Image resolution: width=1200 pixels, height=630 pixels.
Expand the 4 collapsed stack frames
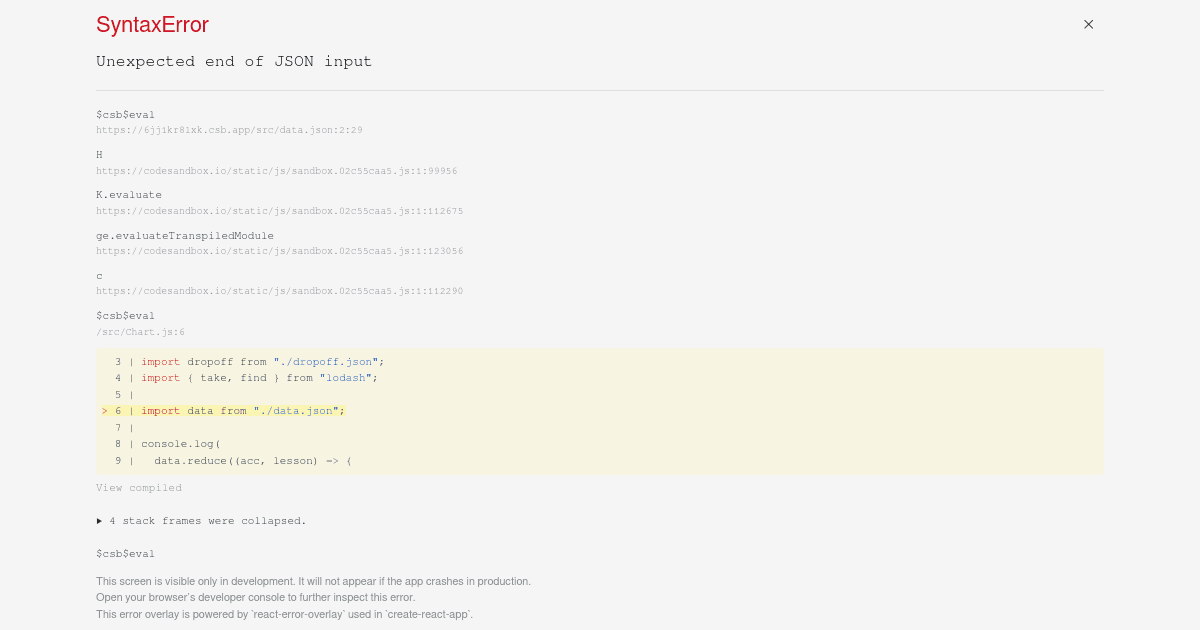(x=201, y=521)
